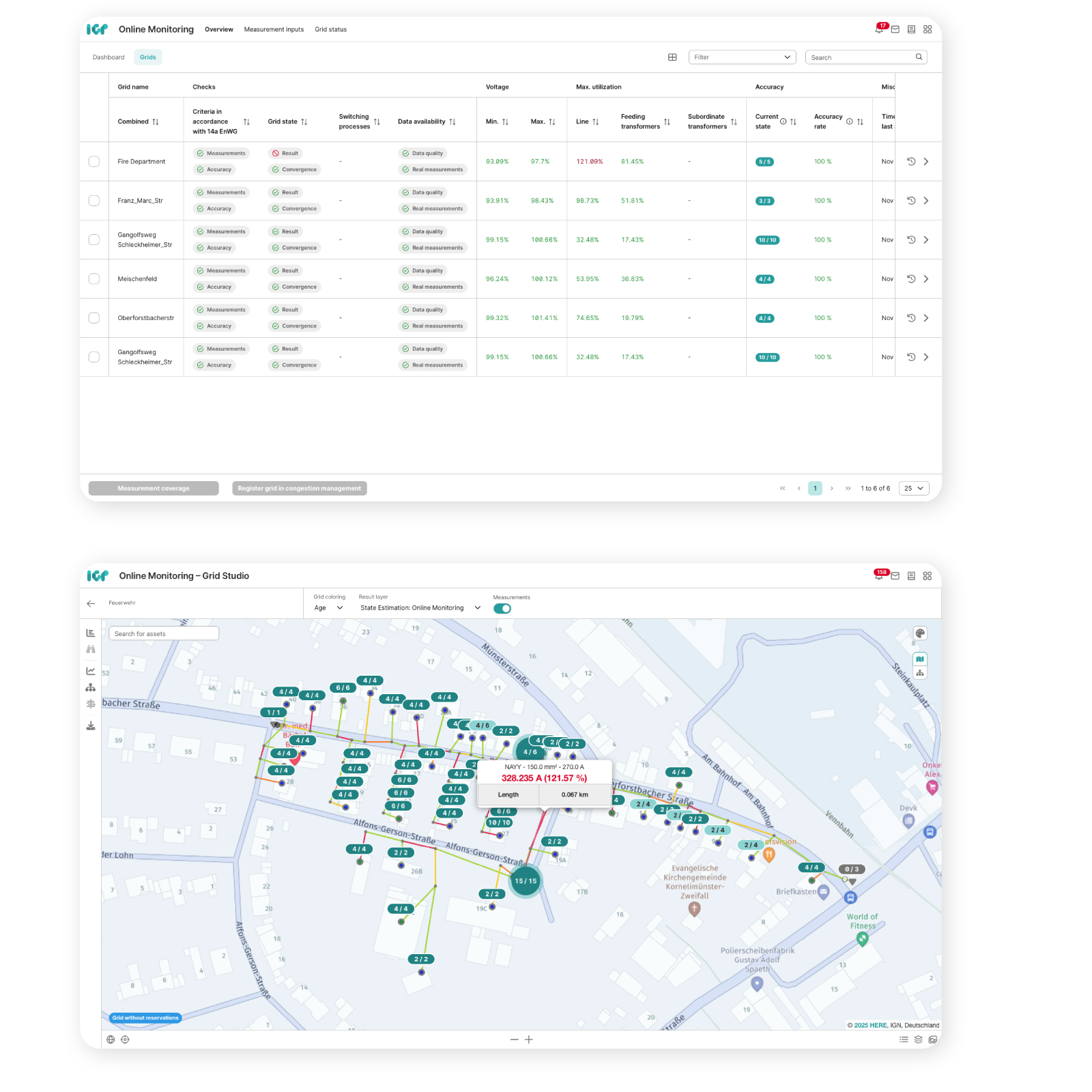Toggle the Measurements switch off
1092x1092 pixels.
502,609
